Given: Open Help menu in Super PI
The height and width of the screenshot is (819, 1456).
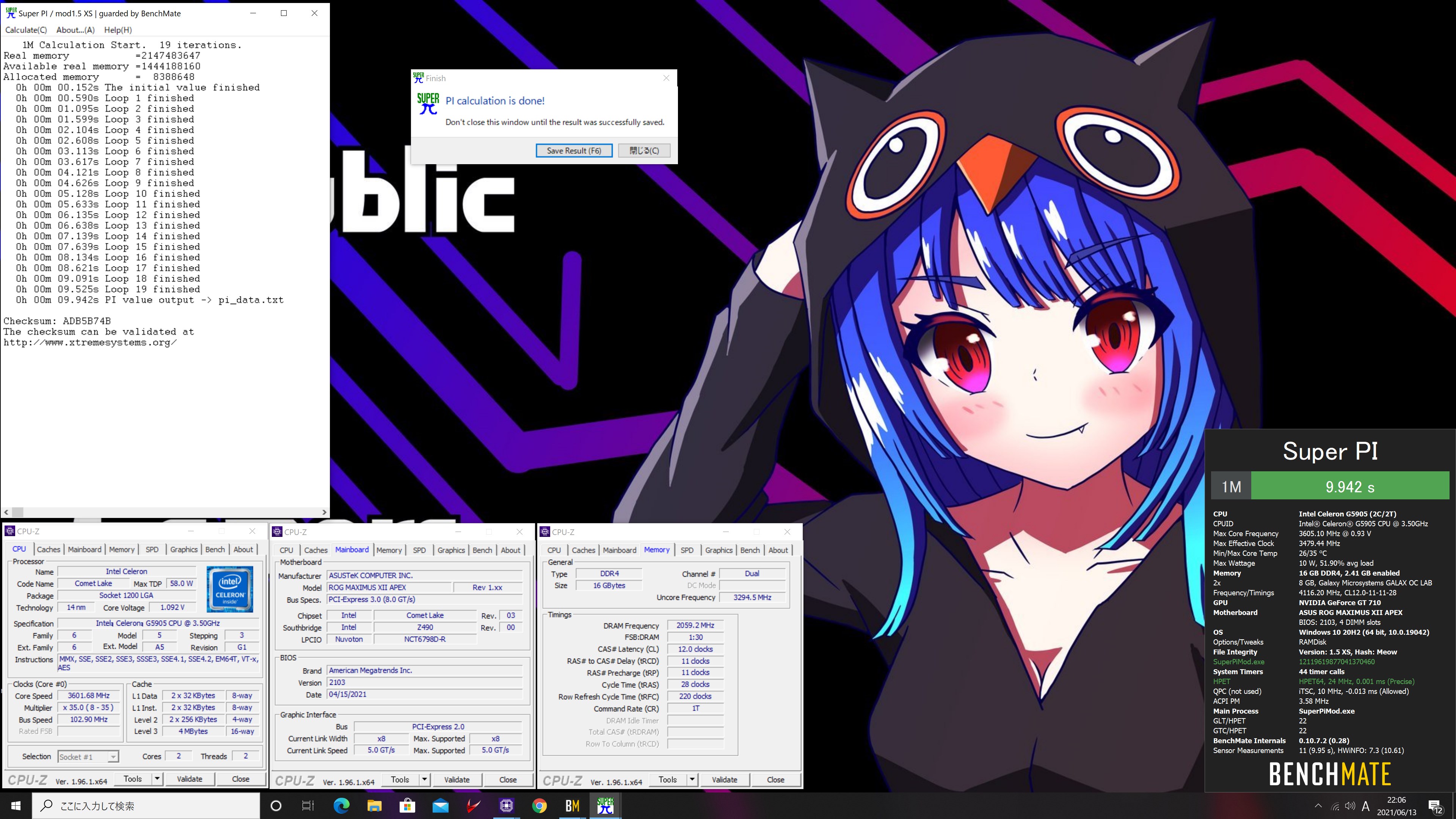Looking at the screenshot, I should coord(118,30).
